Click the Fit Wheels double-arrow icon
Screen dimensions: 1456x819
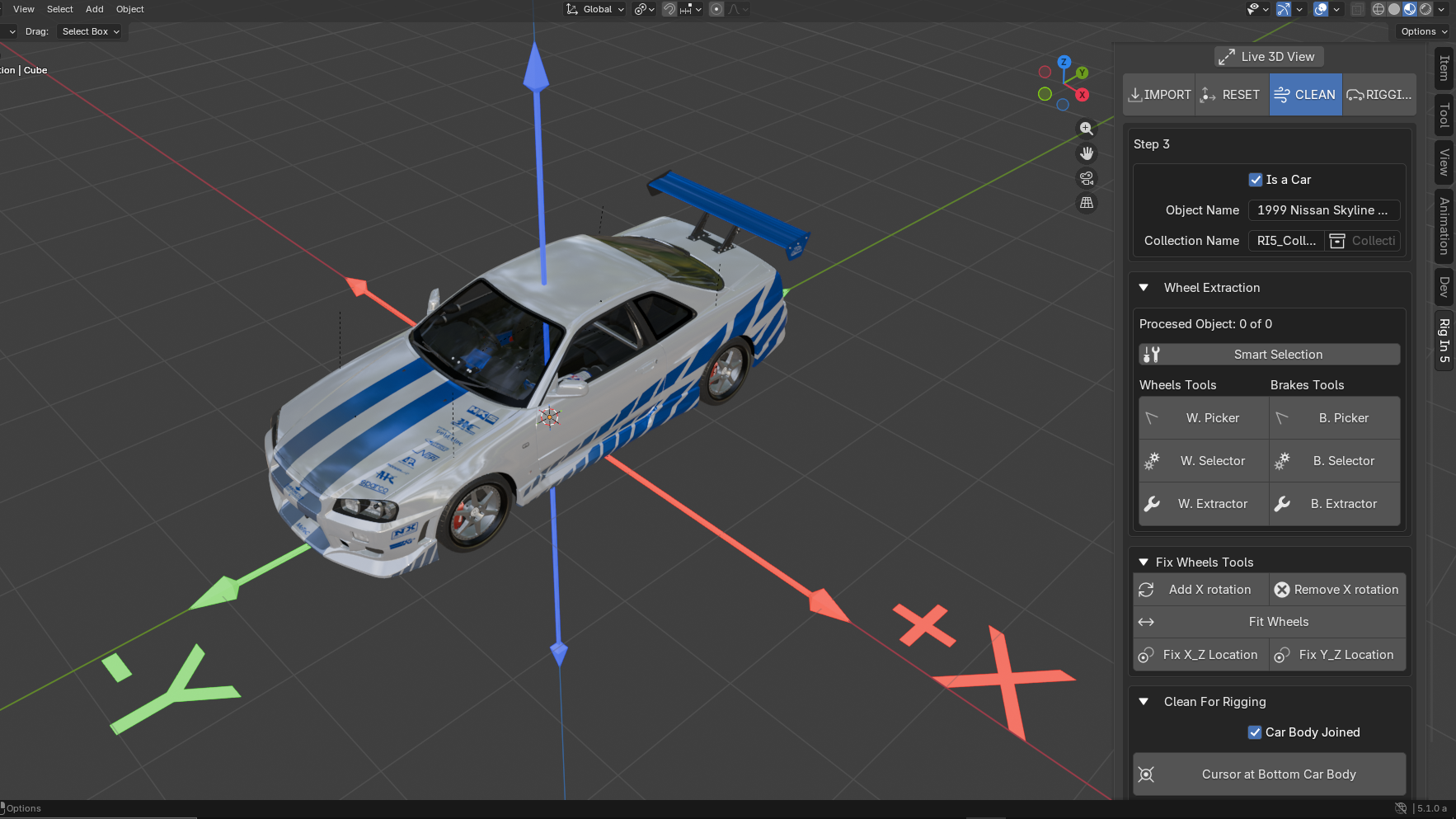1146,622
